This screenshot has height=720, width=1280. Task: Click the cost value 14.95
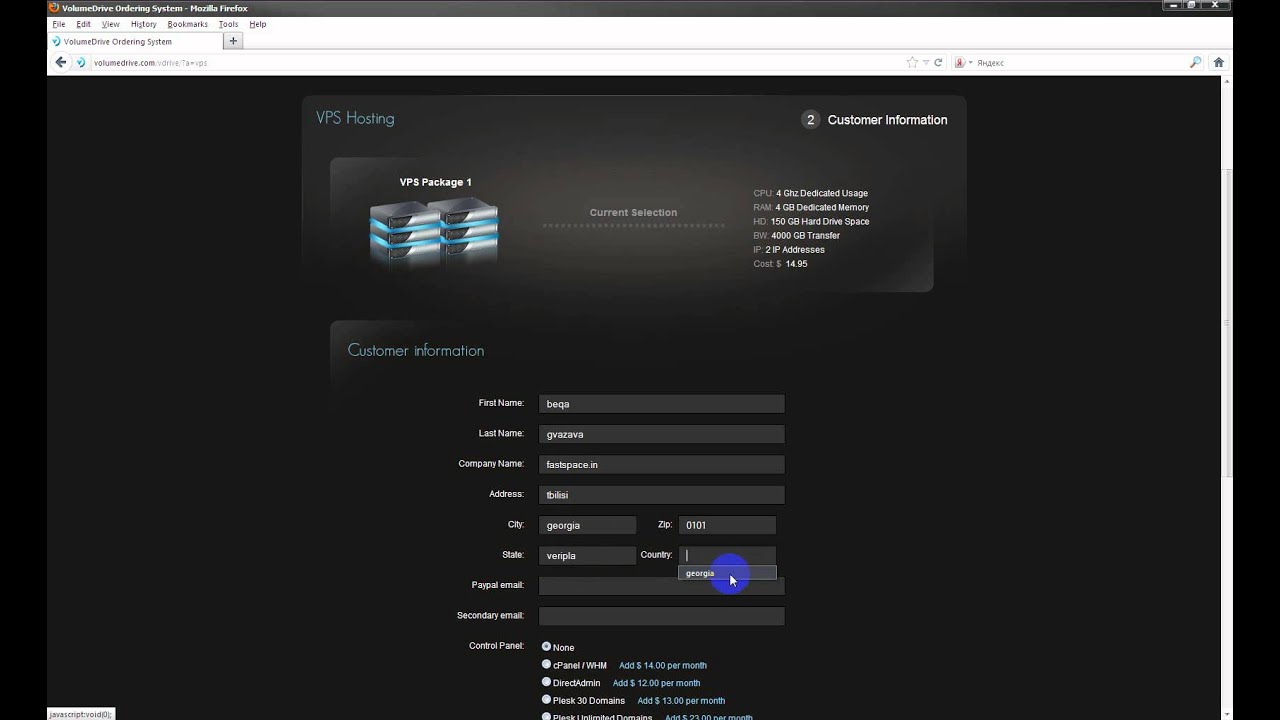click(x=796, y=264)
